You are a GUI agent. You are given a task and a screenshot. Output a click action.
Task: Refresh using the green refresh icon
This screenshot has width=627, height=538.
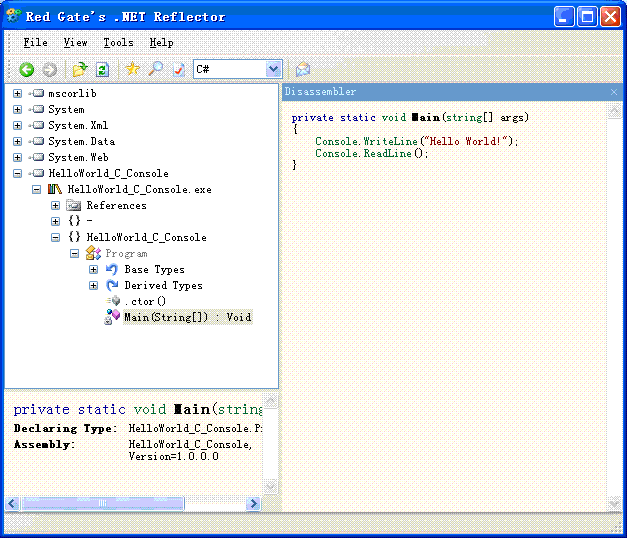102,70
